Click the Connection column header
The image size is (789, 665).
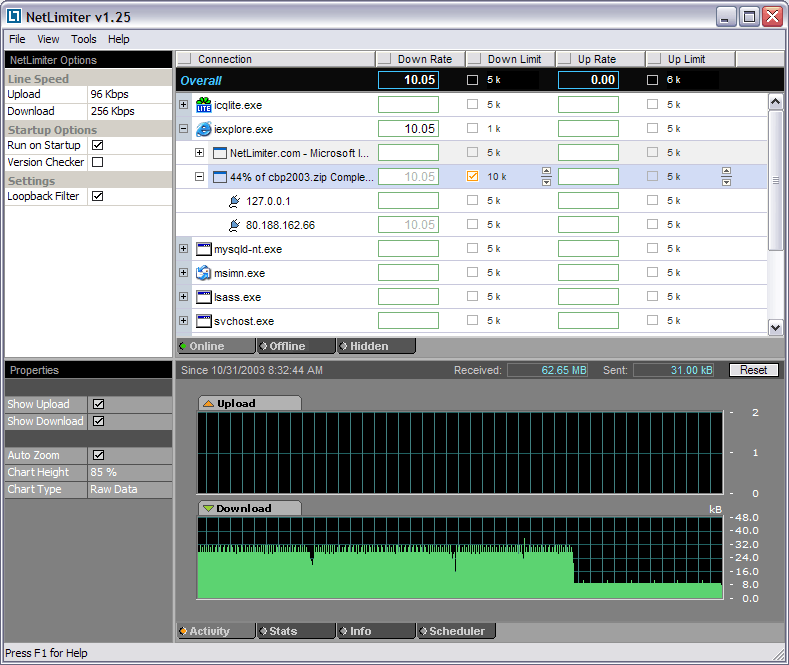pos(275,59)
